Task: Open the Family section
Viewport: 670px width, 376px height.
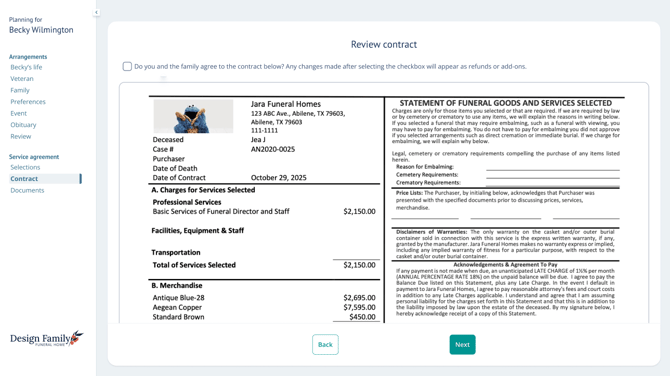Action: (x=20, y=90)
